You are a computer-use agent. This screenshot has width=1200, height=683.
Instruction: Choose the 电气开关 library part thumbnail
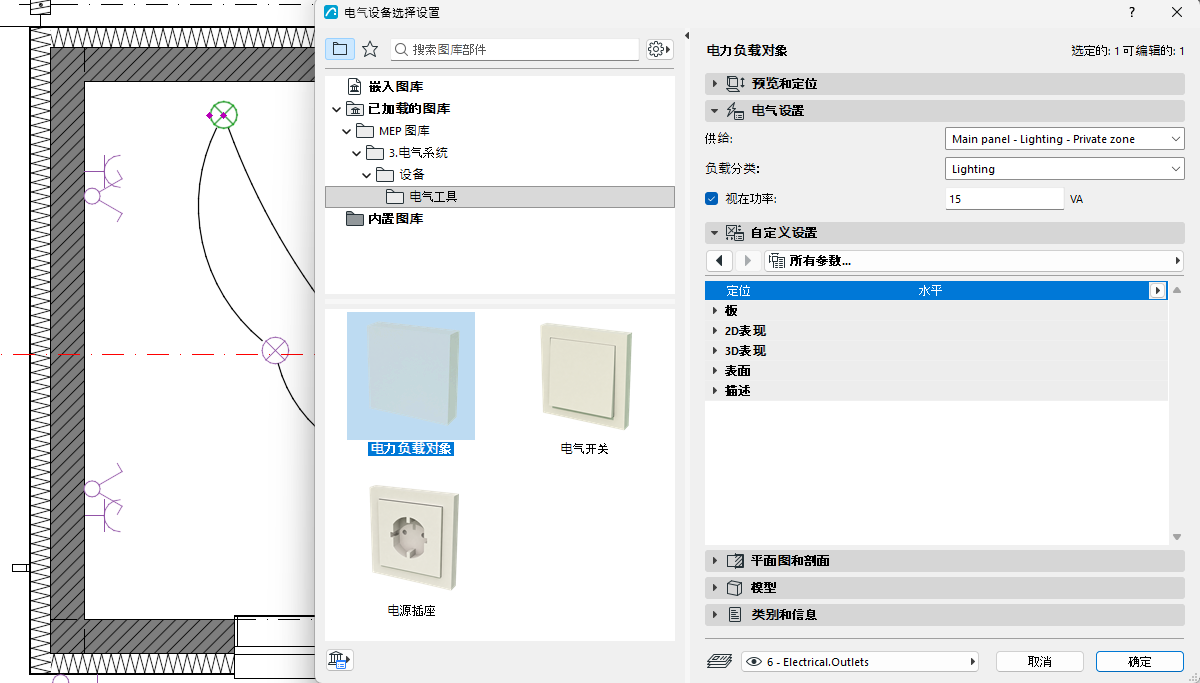click(585, 377)
